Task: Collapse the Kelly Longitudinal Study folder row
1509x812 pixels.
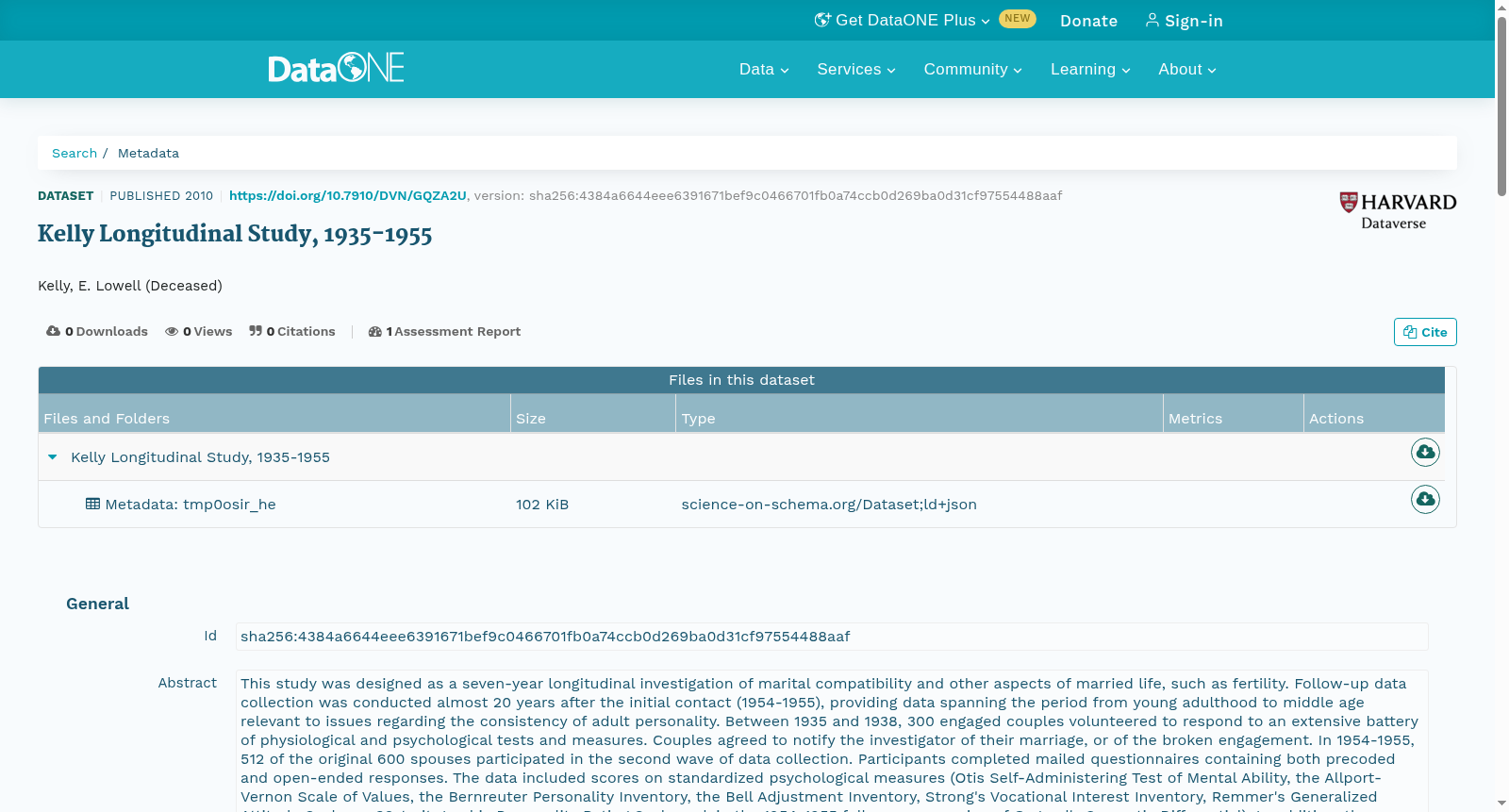Action: pyautogui.click(x=53, y=456)
